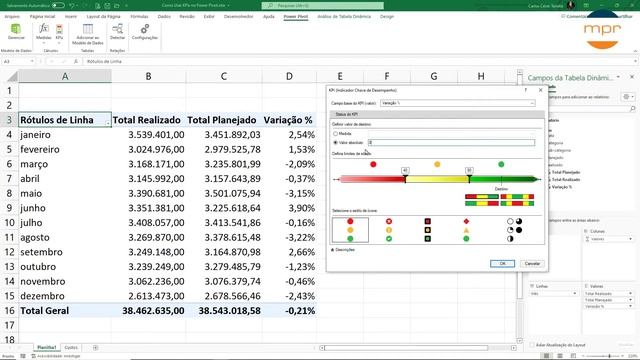Click the field list gear tools icon
Screen dimensions: 640x360
[627, 97]
